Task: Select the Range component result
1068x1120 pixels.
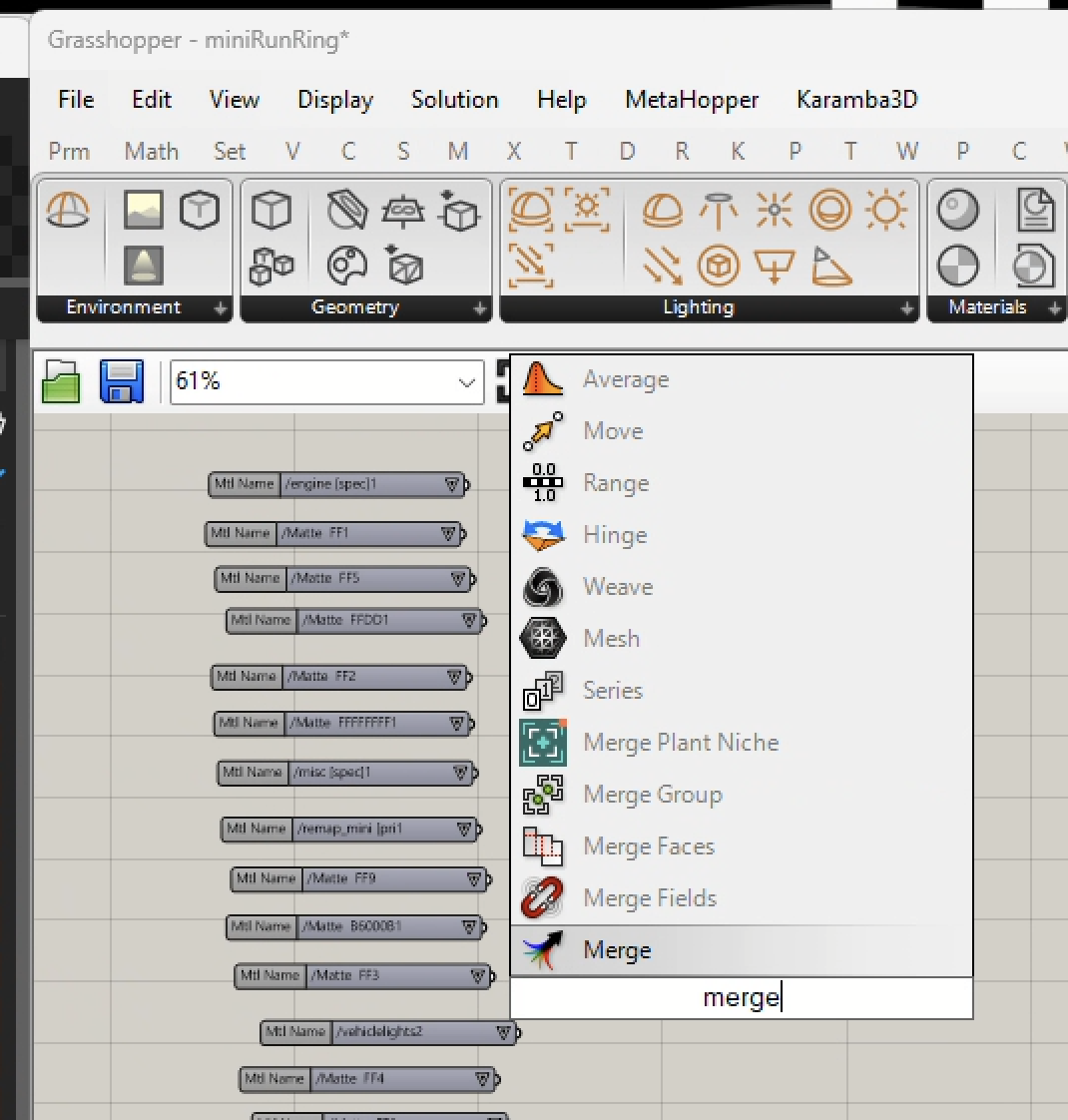Action: (742, 483)
